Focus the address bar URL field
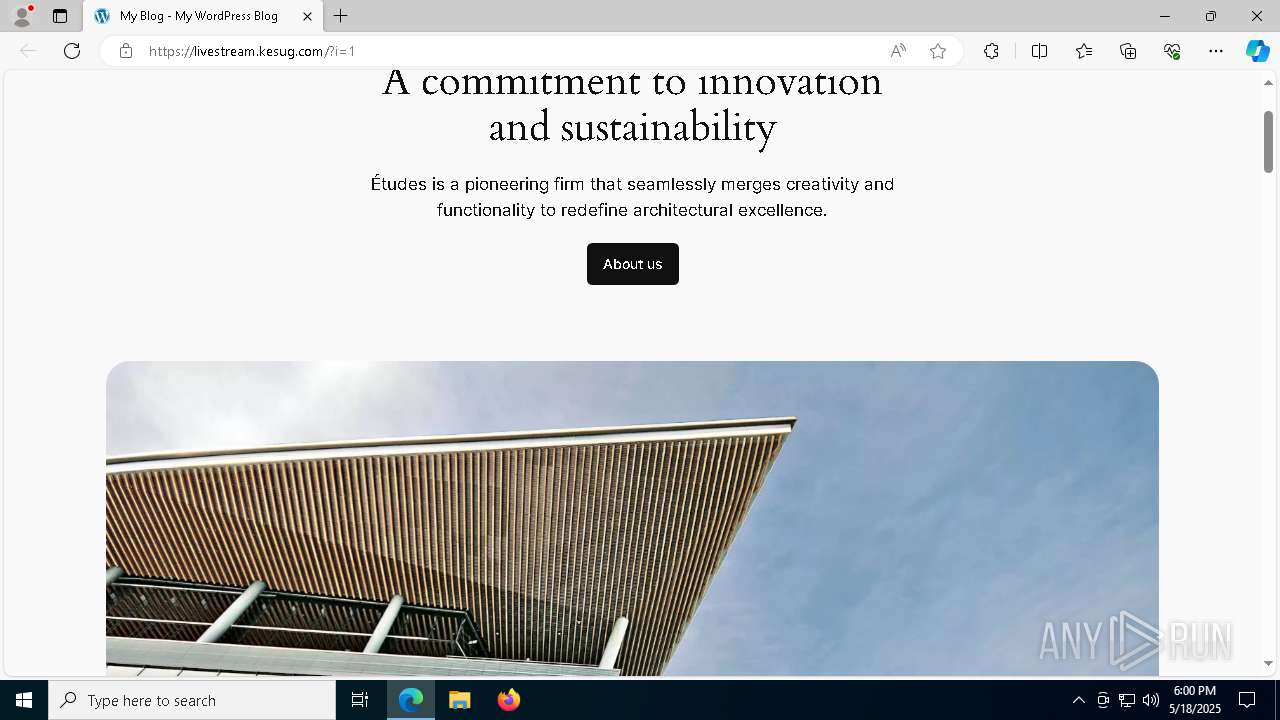The height and width of the screenshot is (720, 1280). tap(510, 51)
